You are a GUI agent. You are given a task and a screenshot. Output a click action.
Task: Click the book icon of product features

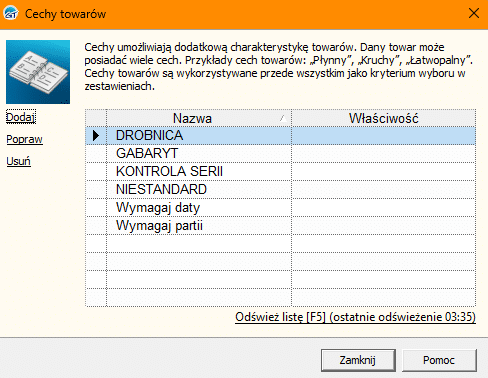point(38,72)
